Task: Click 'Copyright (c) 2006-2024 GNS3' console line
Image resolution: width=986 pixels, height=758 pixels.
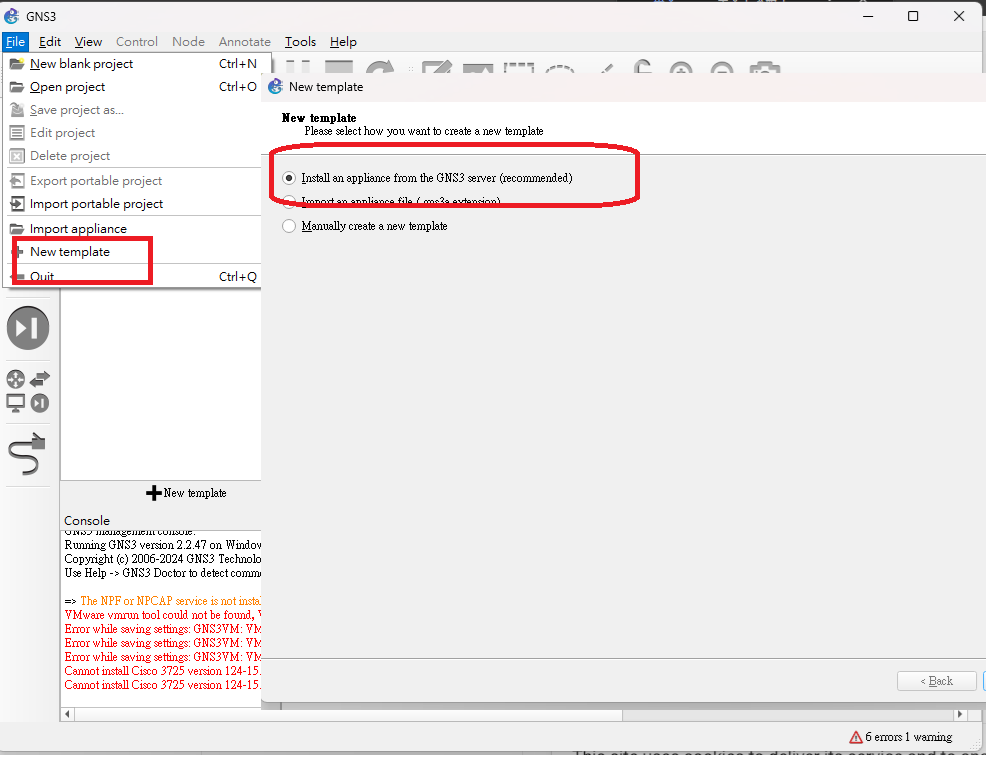Action: 163,559
